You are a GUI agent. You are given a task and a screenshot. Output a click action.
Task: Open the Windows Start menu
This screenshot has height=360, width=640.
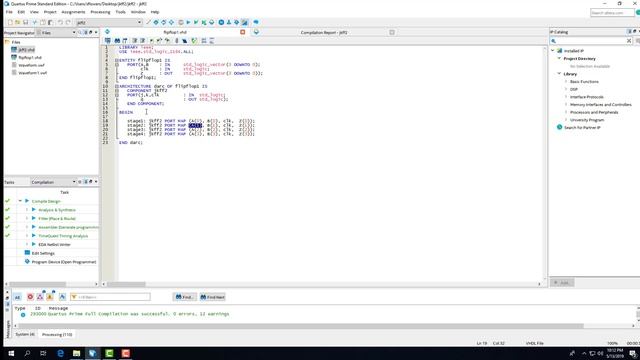point(11,353)
